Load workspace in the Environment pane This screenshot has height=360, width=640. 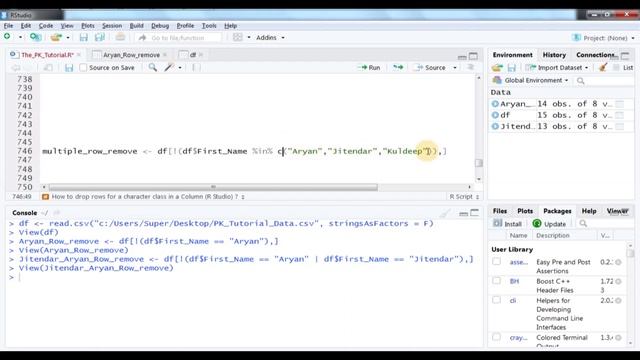tap(497, 68)
